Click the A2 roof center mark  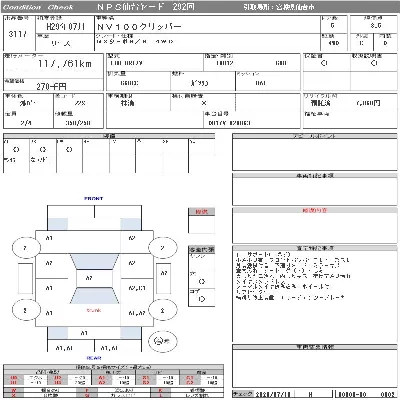click(89, 278)
